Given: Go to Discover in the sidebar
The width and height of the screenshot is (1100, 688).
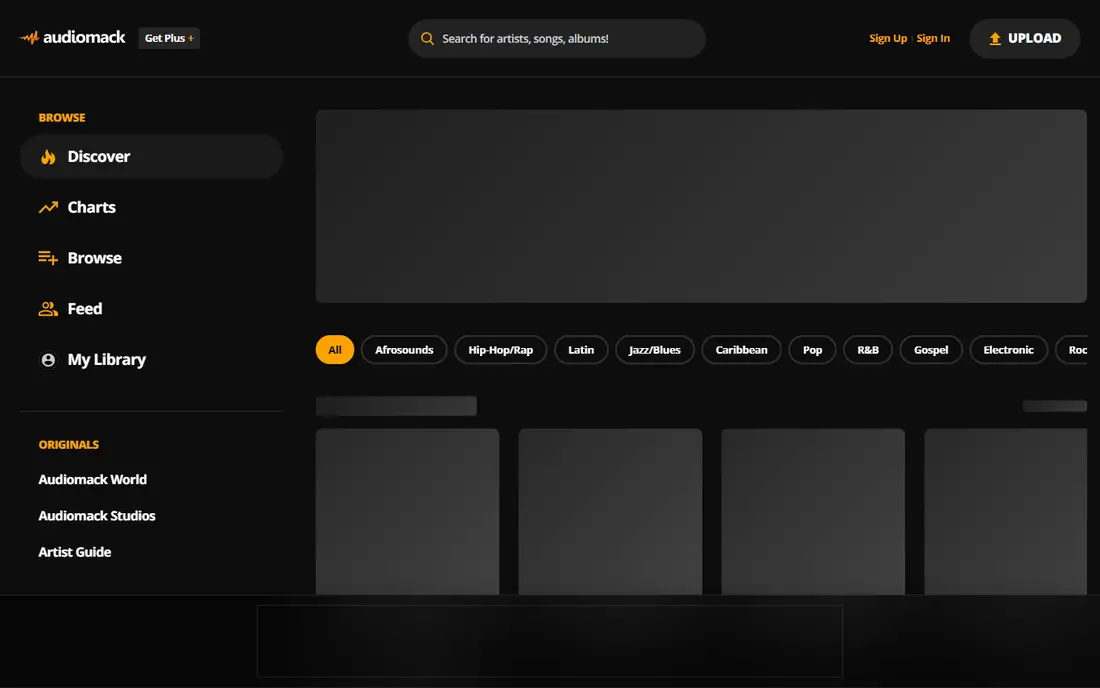Looking at the screenshot, I should pos(152,156).
